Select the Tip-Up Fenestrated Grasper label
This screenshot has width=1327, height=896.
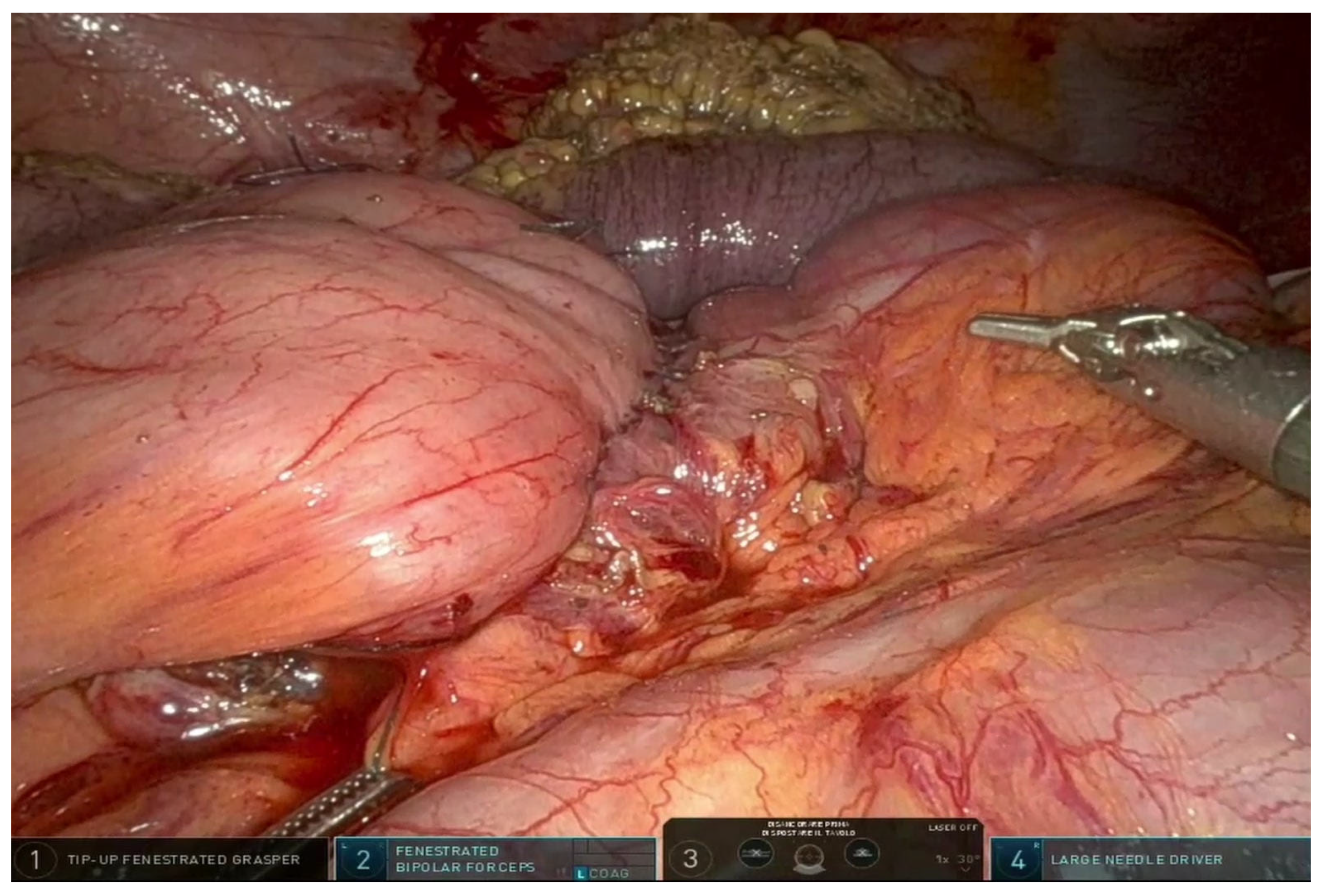(183, 859)
